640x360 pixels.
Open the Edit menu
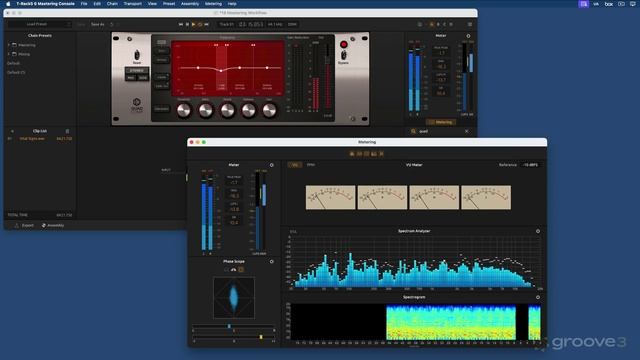[97, 4]
